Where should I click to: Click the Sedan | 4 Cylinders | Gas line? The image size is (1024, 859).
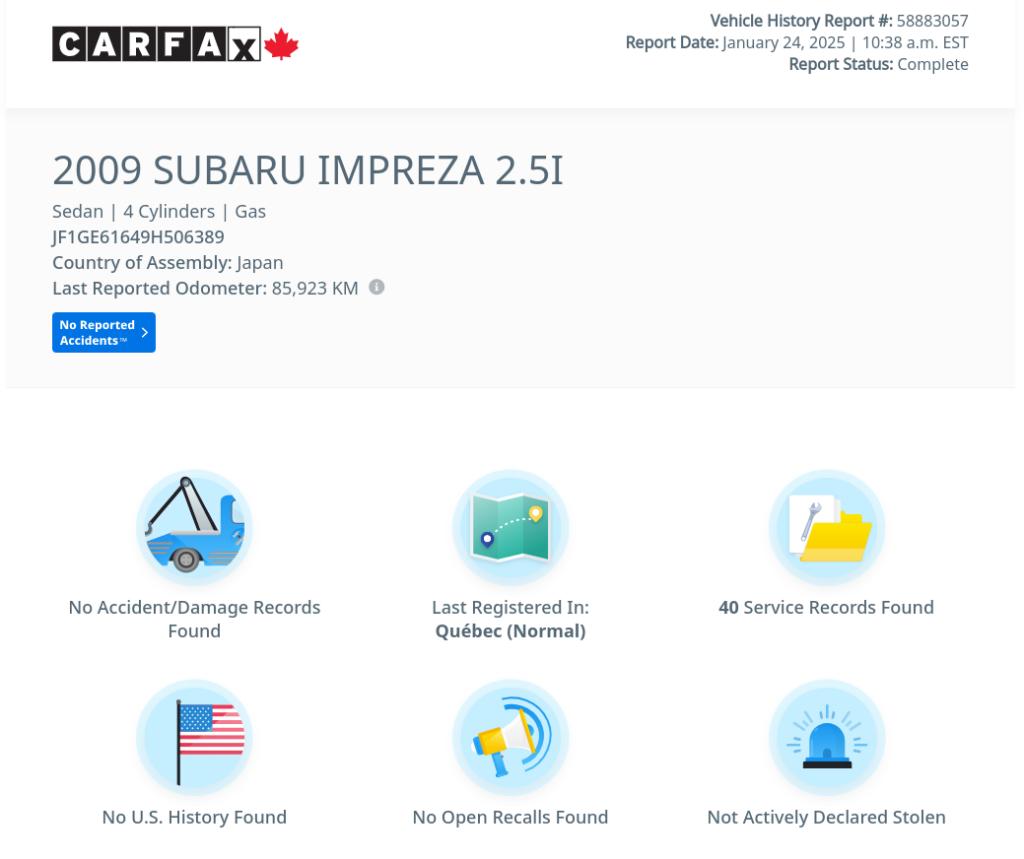159,212
